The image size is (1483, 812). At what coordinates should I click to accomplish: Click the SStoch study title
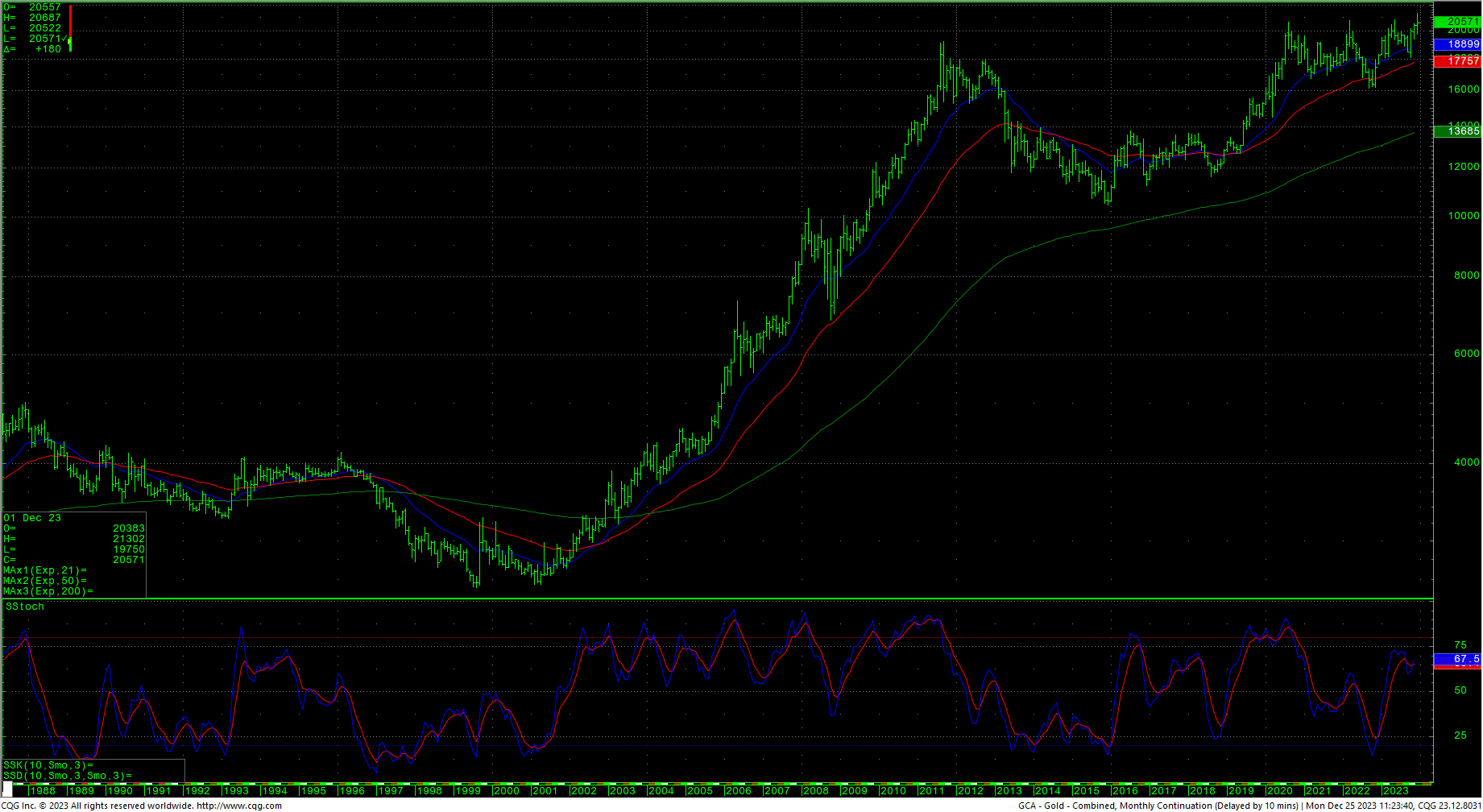tap(25, 607)
